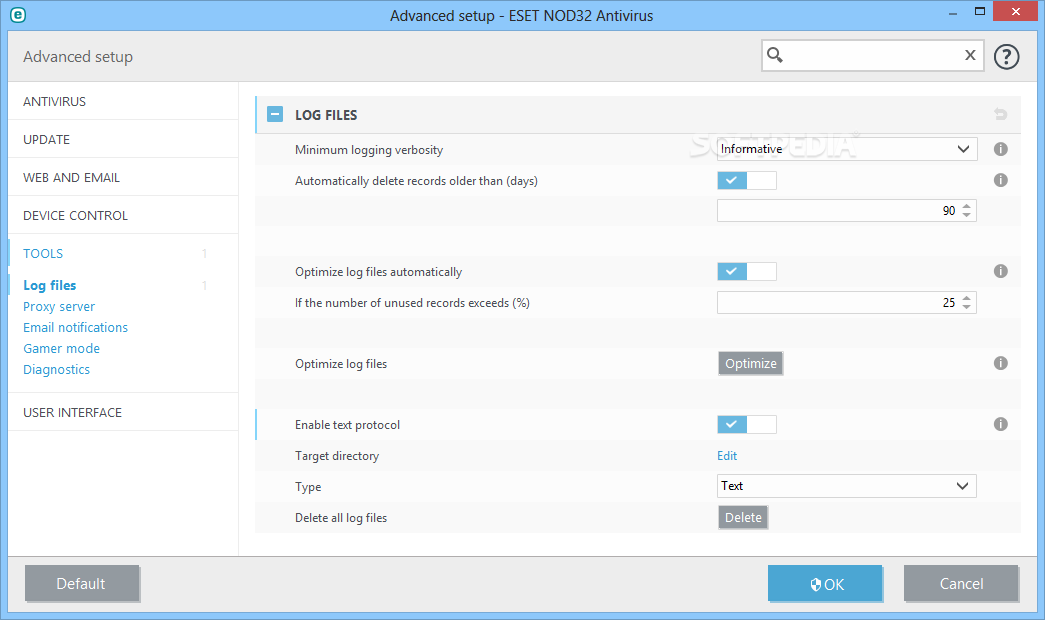1045x620 pixels.
Task: Show info for Automatically delete records
Action: tap(1000, 180)
